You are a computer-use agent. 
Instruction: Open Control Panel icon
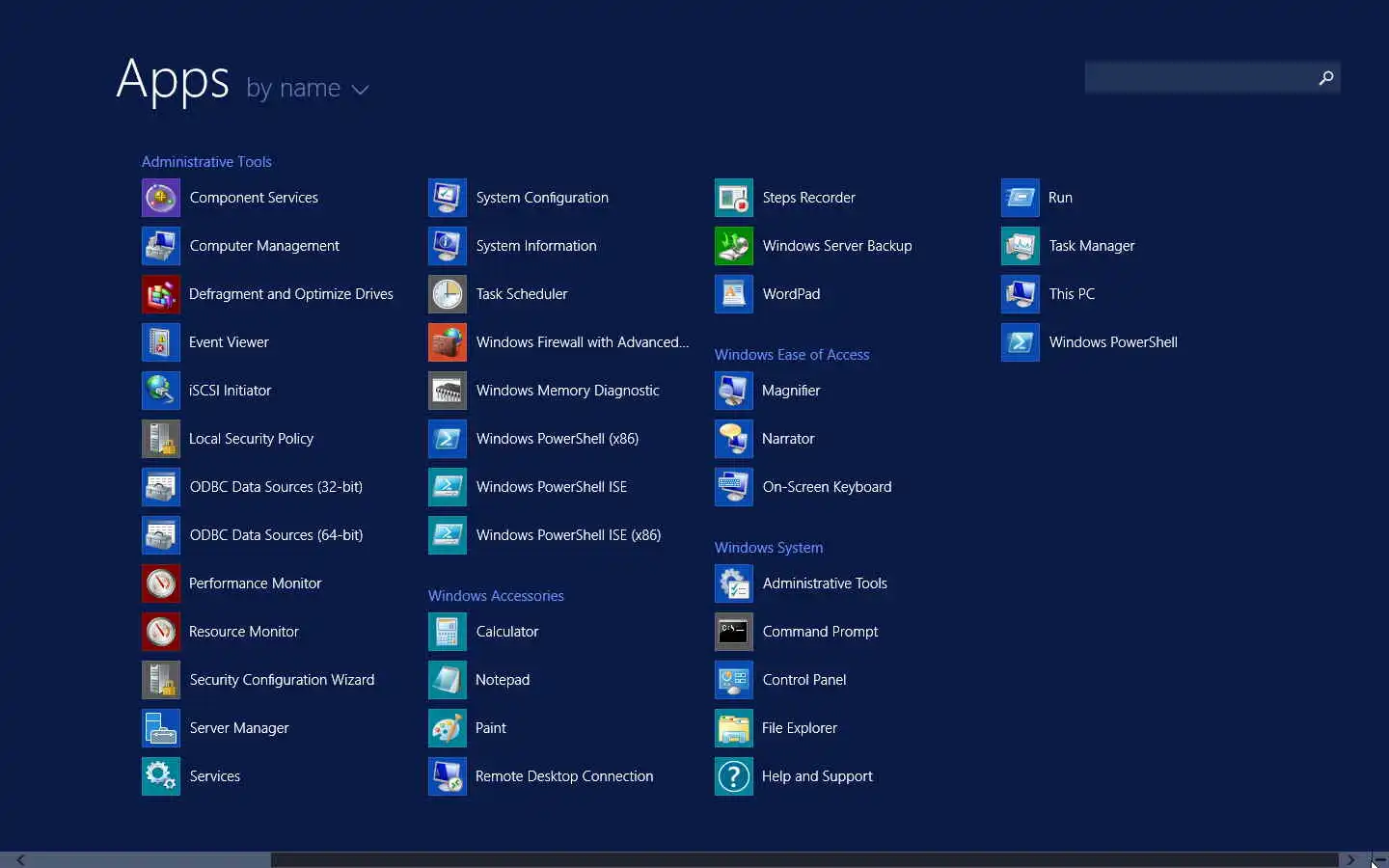[x=733, y=680]
